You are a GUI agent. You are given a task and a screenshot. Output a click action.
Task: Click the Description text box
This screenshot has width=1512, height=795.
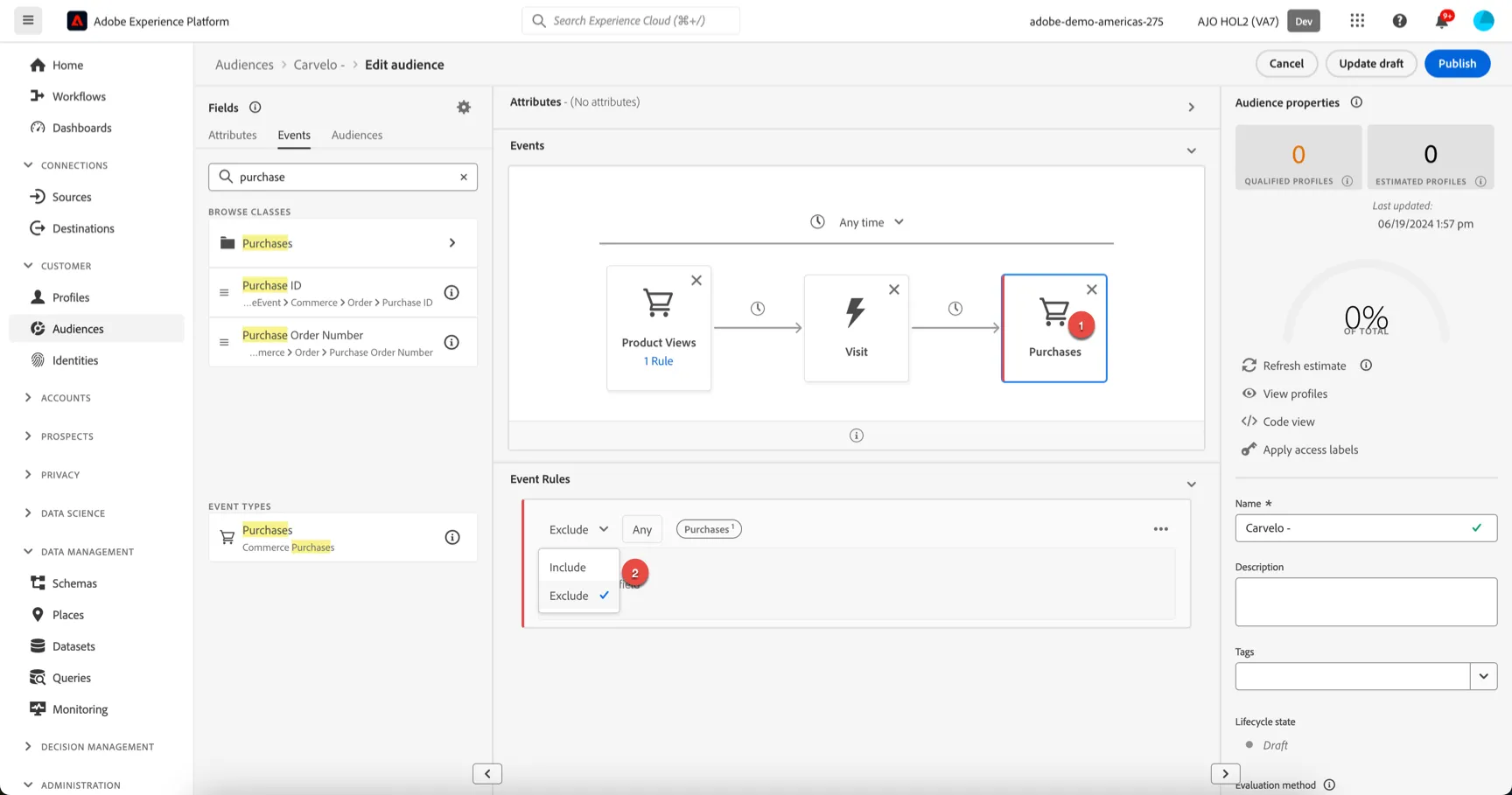click(1366, 602)
